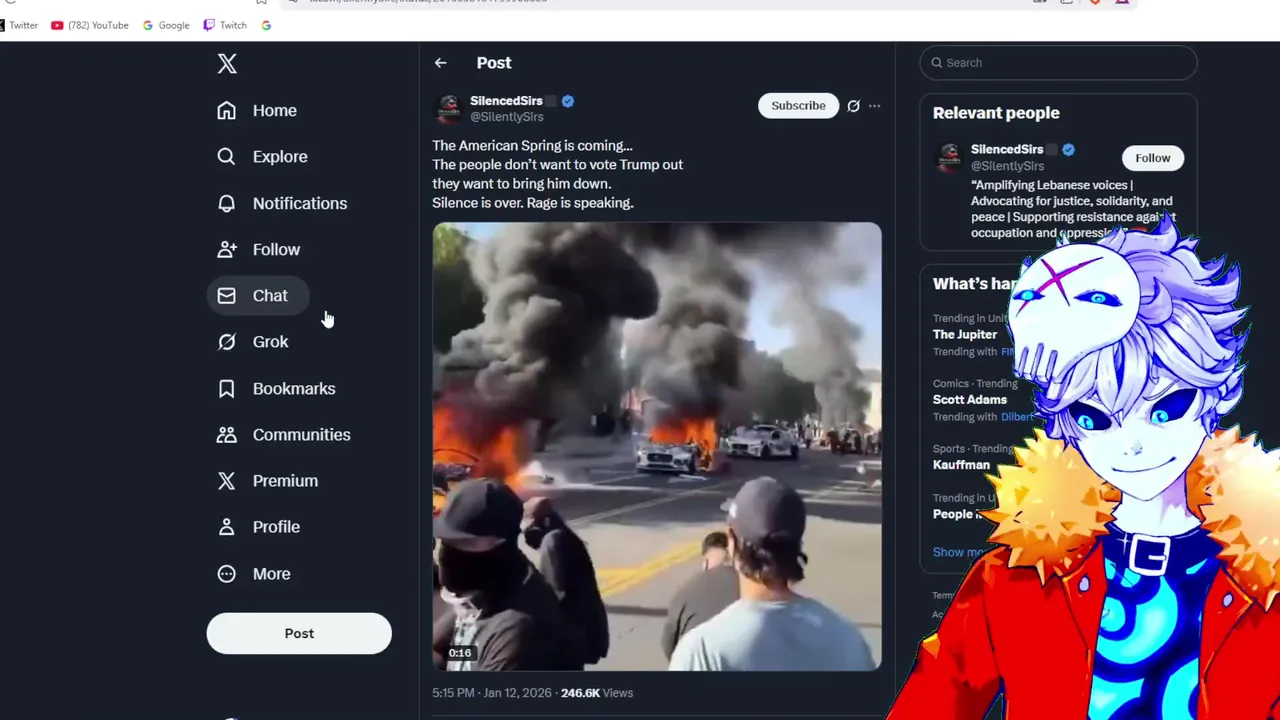
Task: Open the Google bookmark in bookmarks bar
Action: coord(166,25)
